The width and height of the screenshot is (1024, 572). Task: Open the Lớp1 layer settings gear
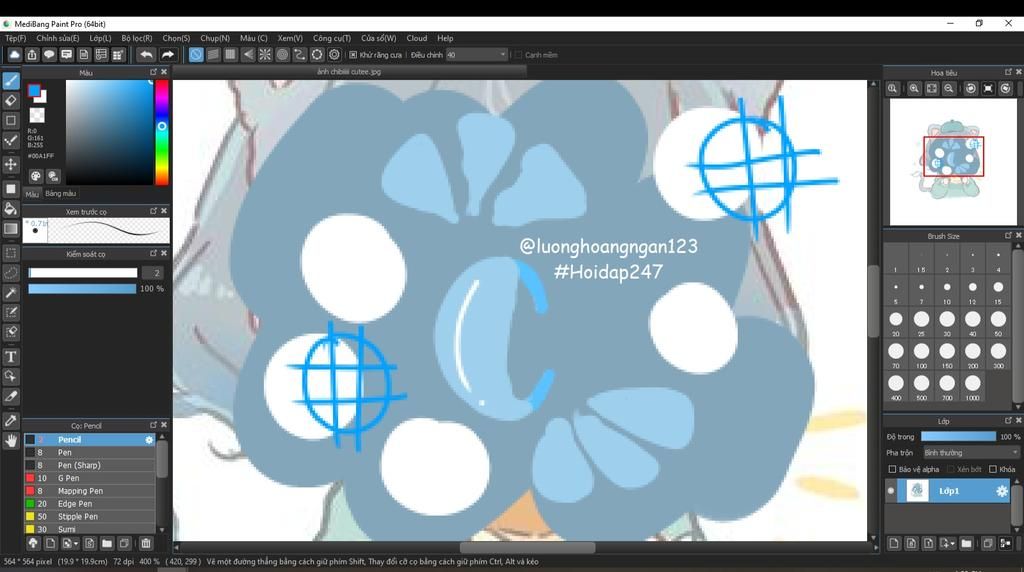1001,491
